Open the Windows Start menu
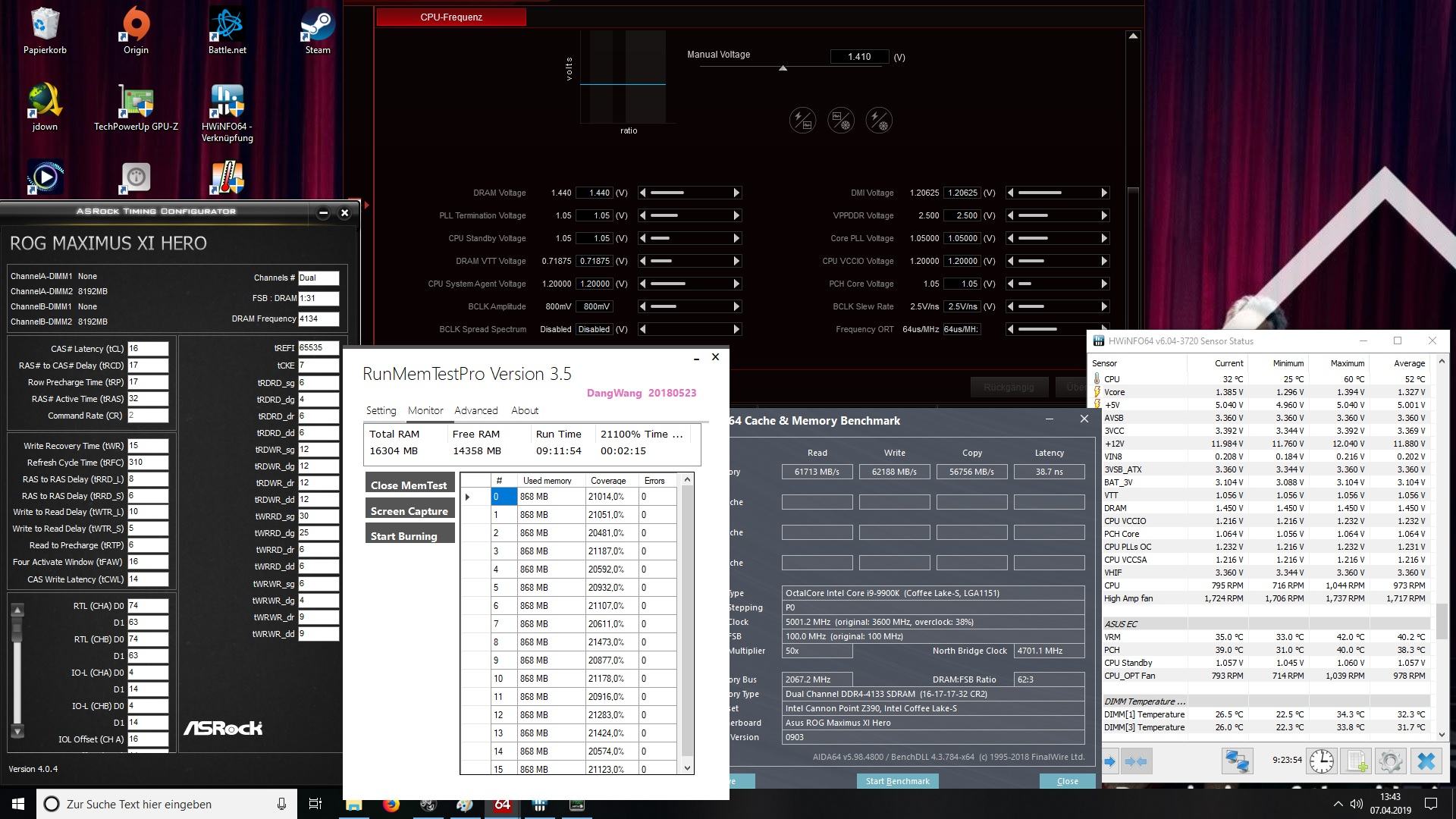This screenshot has height=819, width=1456. click(18, 804)
